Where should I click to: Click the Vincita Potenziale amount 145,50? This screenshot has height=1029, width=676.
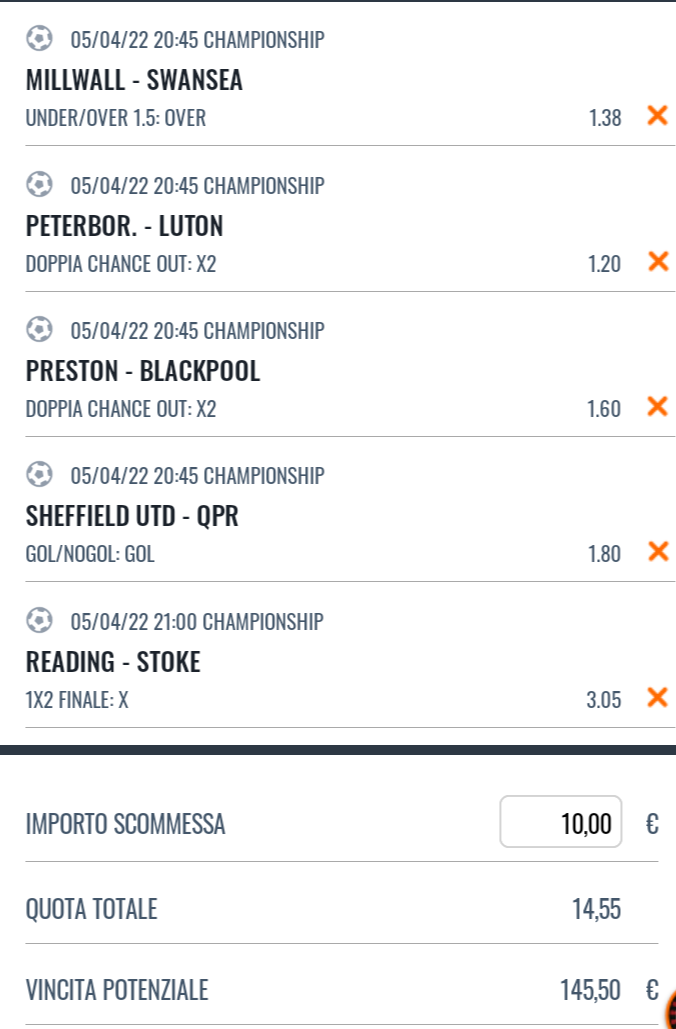[590, 990]
